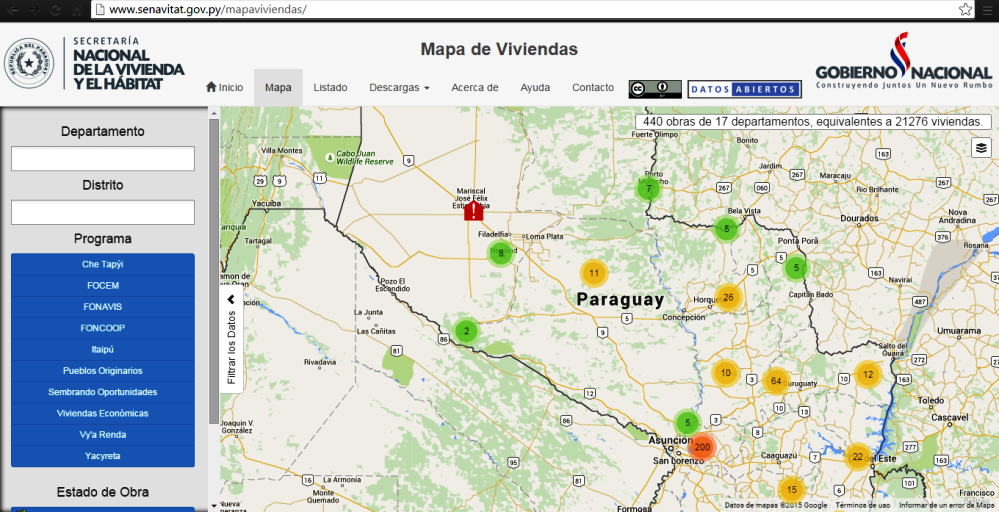Select the Viviendas Económicas program button
999x512 pixels.
click(x=103, y=413)
